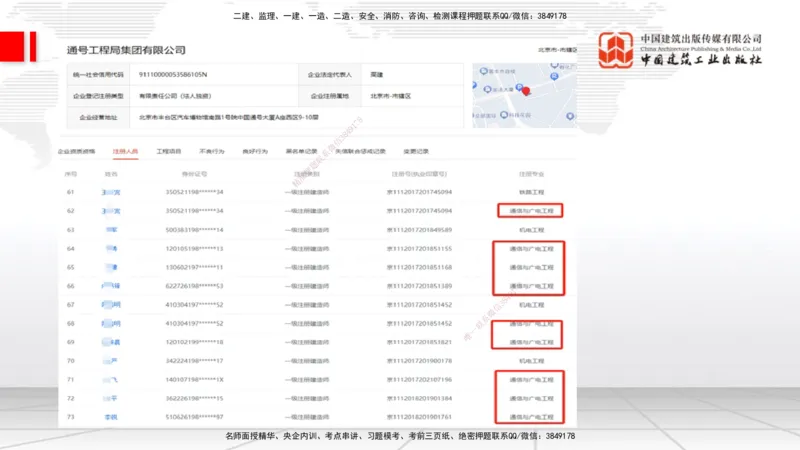
Task: Click the 机电工程 specialty in row 70
Action: point(531,361)
